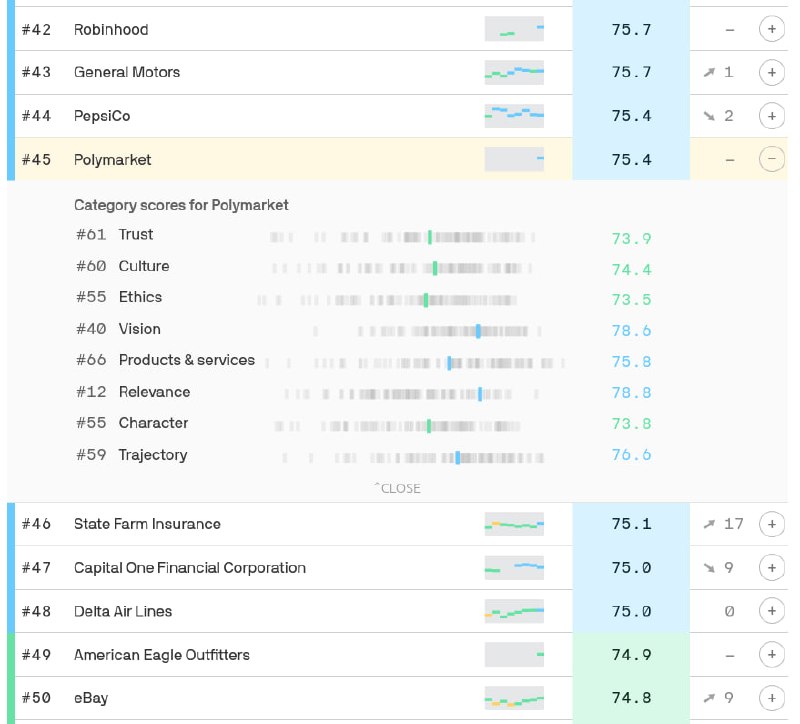This screenshot has width=800, height=724.
Task: Click the eBay trend sparkline
Action: pyautogui.click(x=514, y=697)
